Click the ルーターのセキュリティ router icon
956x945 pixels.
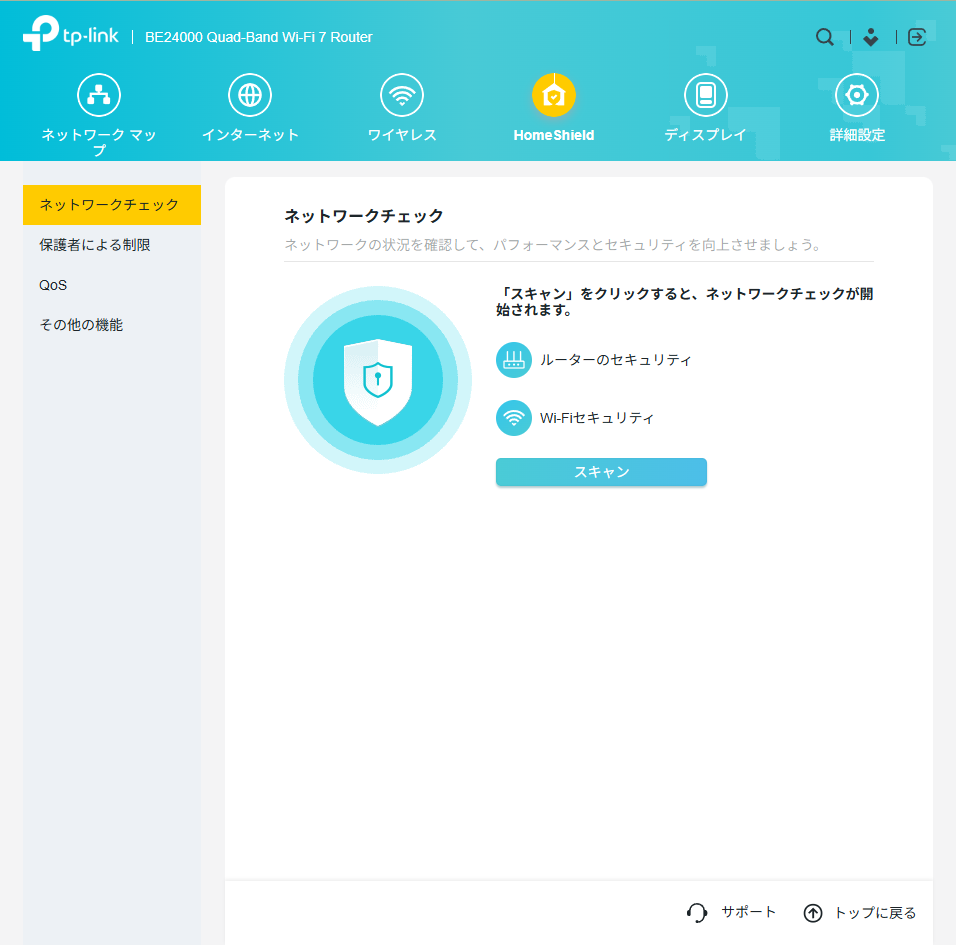(514, 360)
